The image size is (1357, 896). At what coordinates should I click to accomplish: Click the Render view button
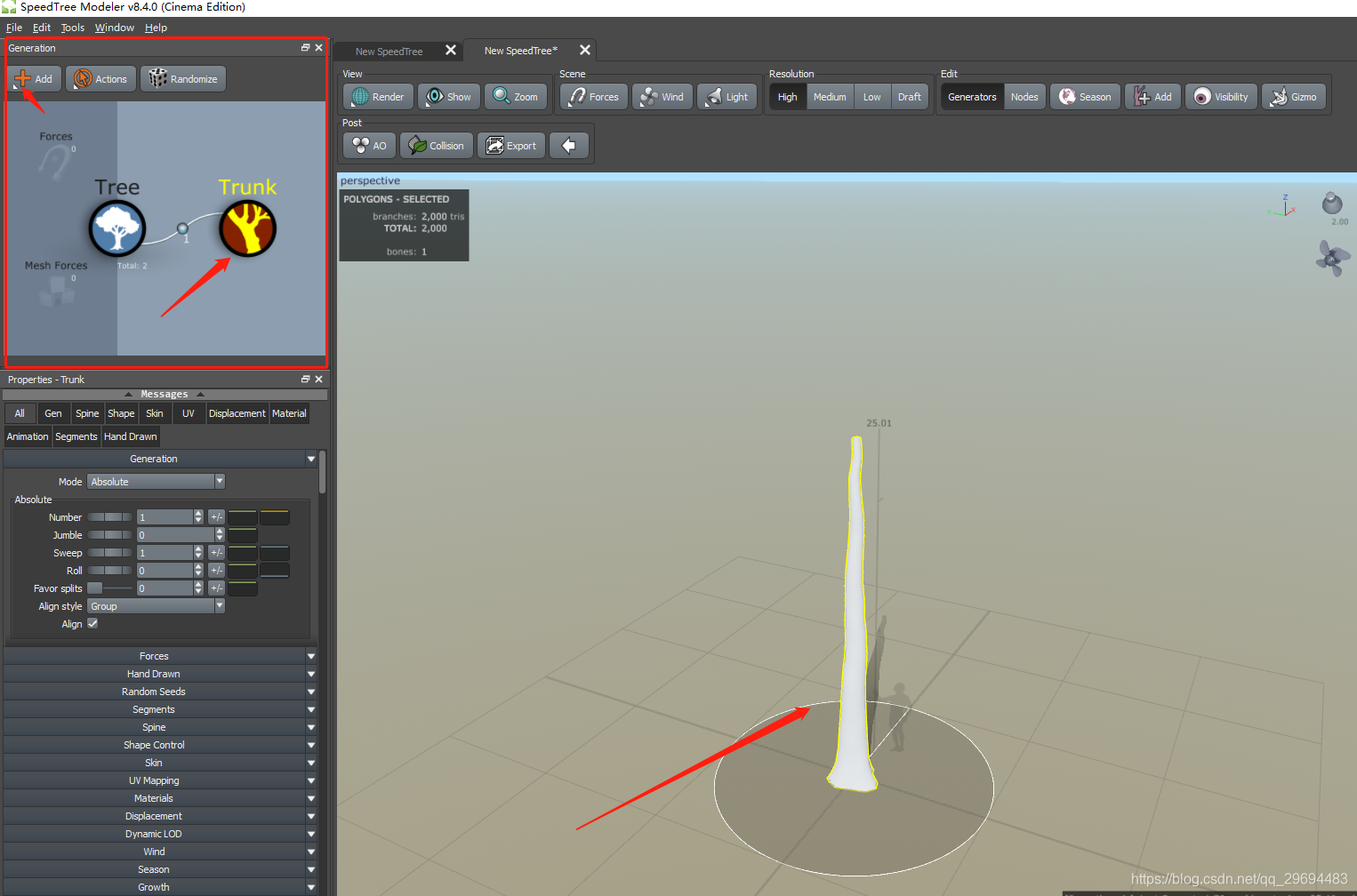click(378, 97)
